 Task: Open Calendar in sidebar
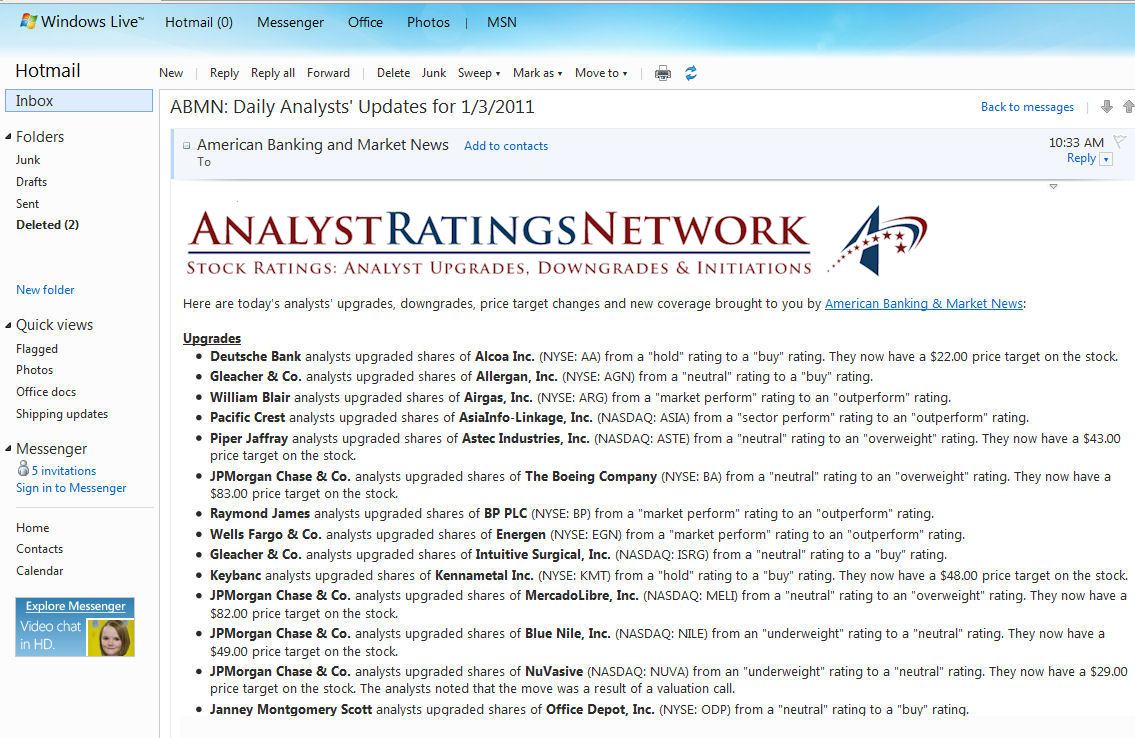click(x=39, y=571)
